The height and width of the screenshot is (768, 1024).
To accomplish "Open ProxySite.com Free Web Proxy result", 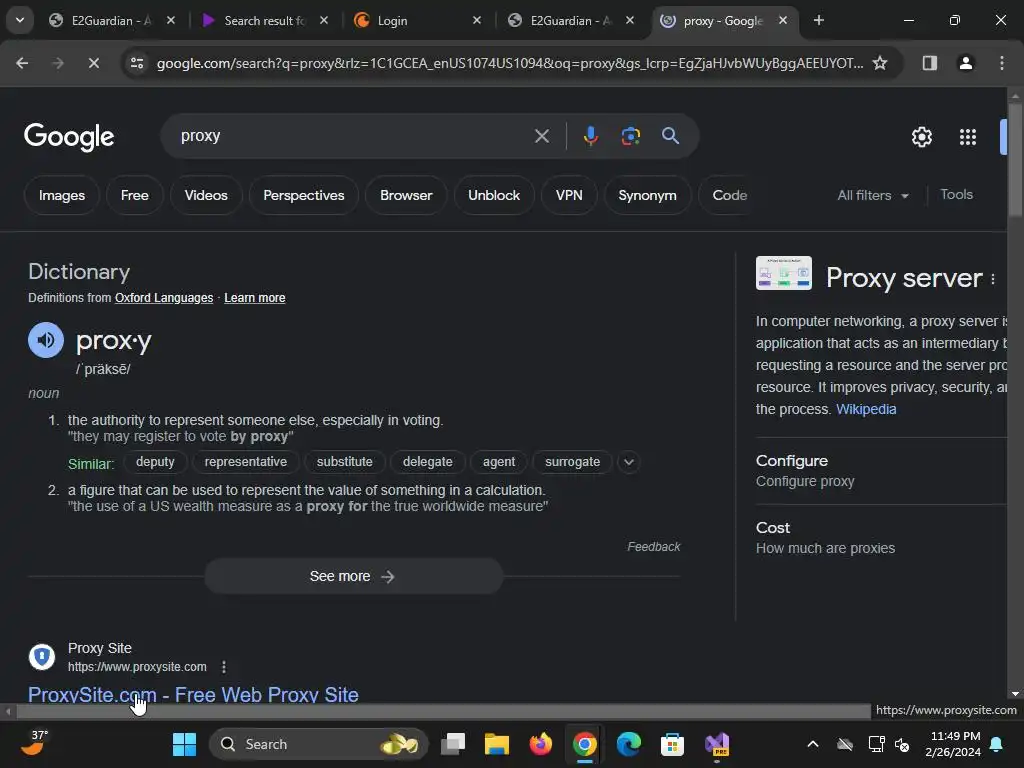I will [x=193, y=694].
